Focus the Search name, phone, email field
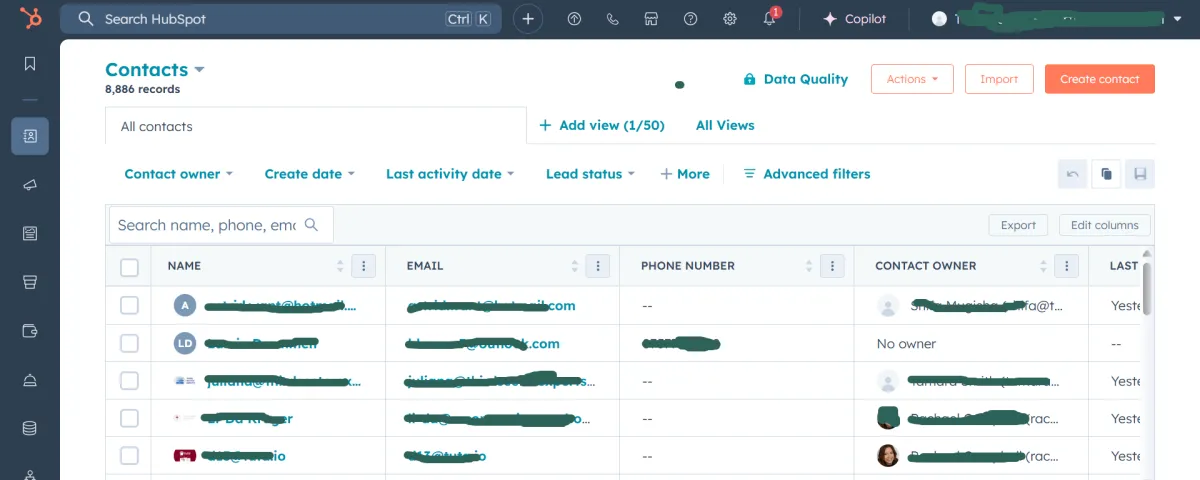Image resolution: width=1200 pixels, height=480 pixels. 221,225
